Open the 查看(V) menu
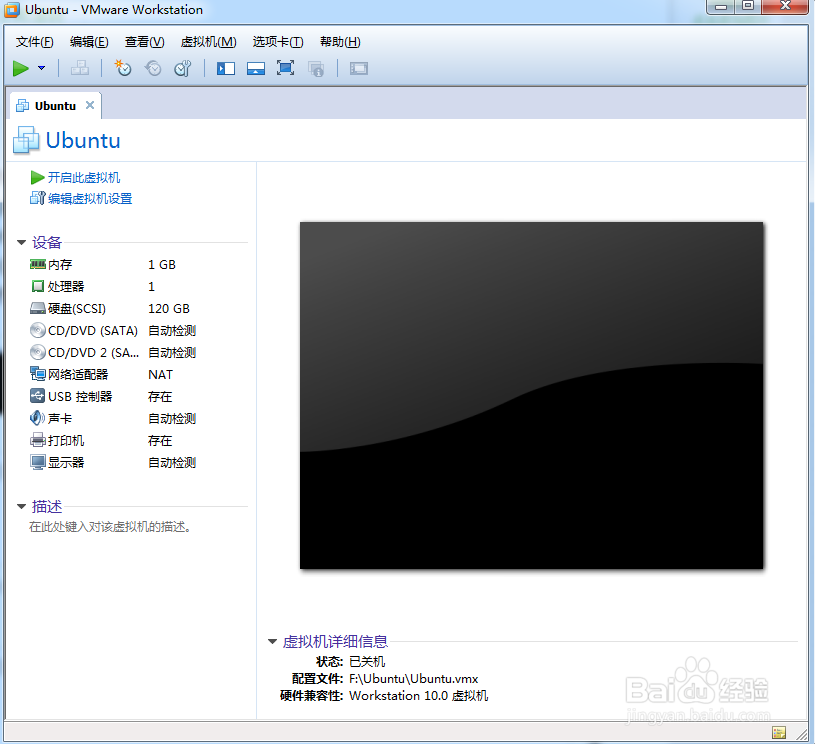This screenshot has height=744, width=815. coord(145,42)
